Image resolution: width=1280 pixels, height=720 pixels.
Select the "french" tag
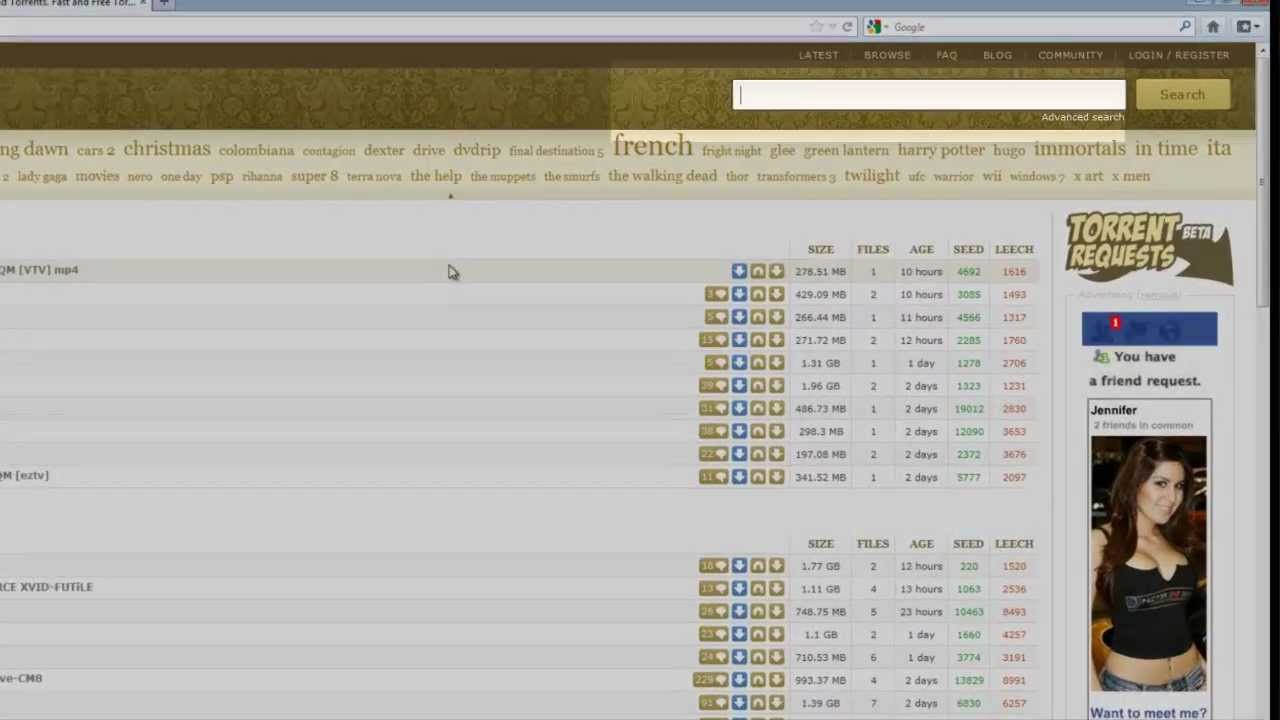(x=652, y=146)
